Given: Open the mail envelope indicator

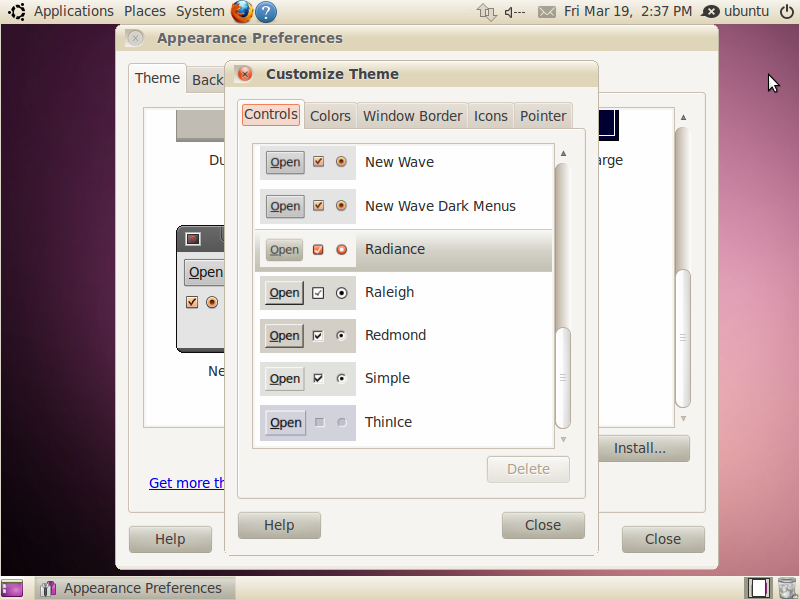Looking at the screenshot, I should click(546, 12).
